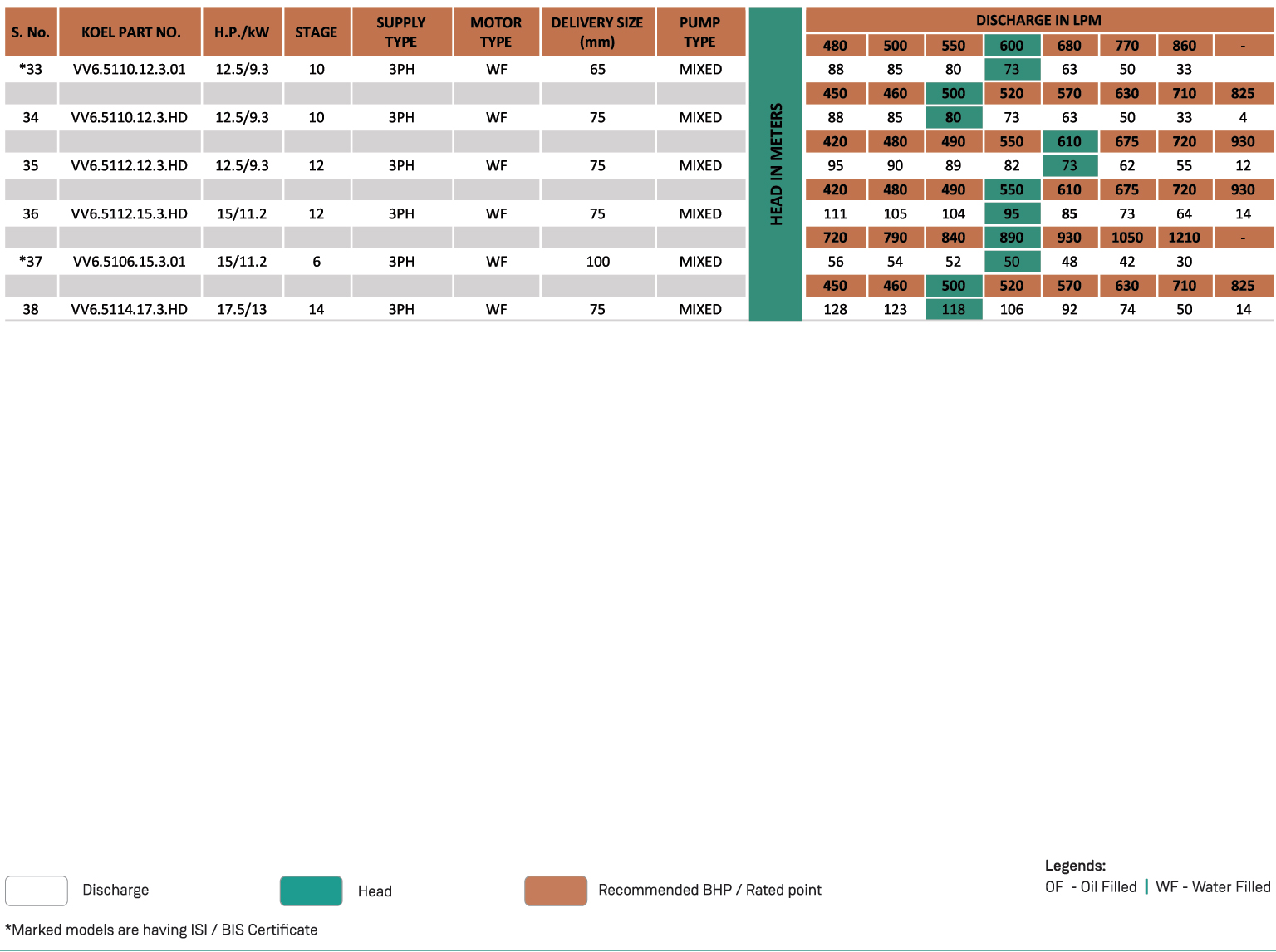Click the vertical HEAD IN METERS label
Screen dimensions: 1276x952
(776, 164)
